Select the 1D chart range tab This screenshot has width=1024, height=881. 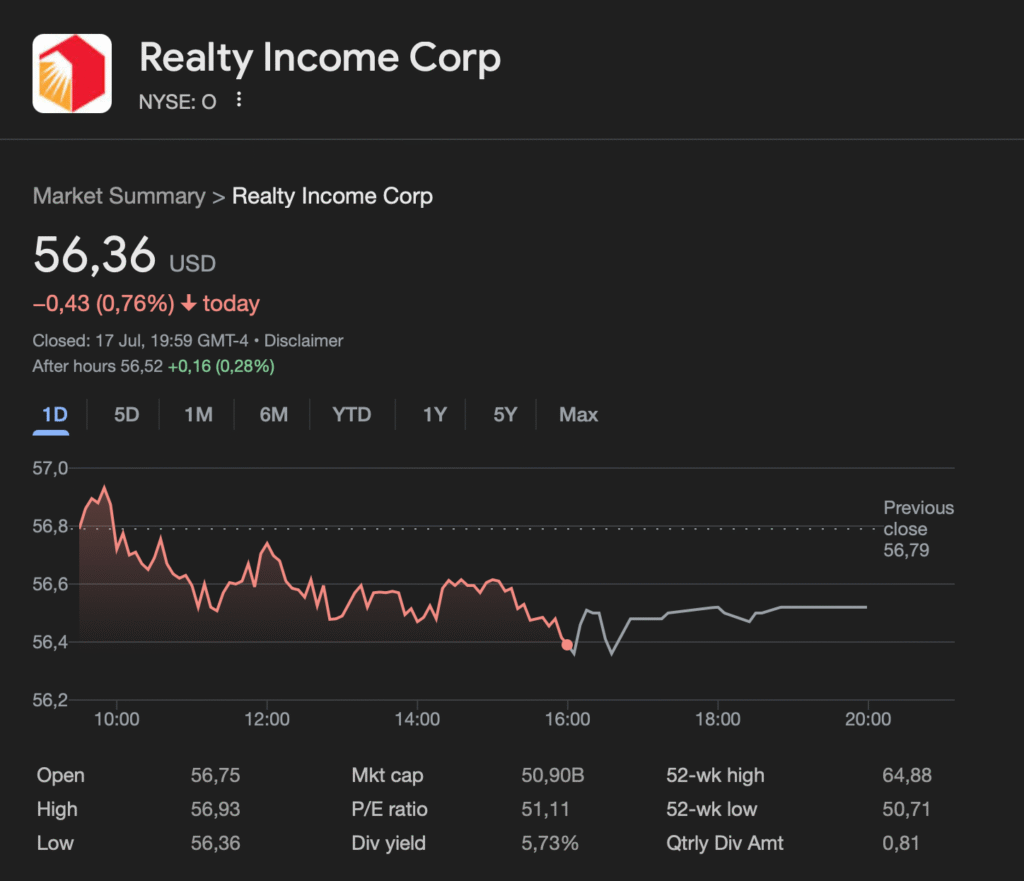pyautogui.click(x=55, y=414)
